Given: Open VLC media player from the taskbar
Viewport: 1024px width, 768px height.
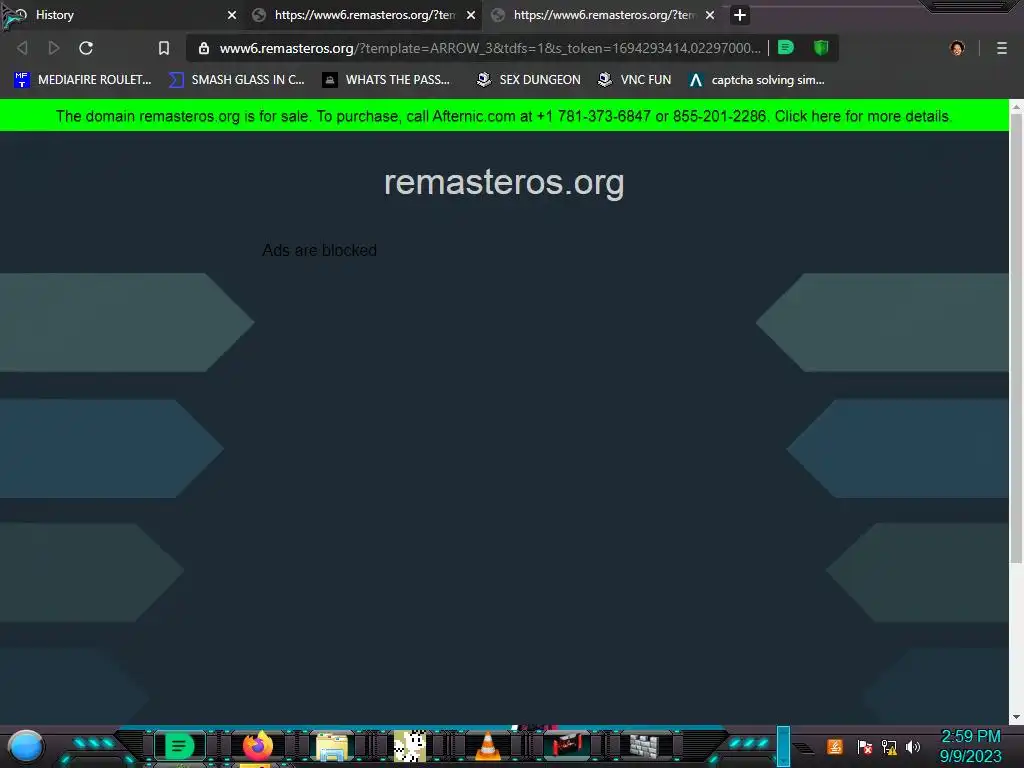Looking at the screenshot, I should tap(488, 746).
